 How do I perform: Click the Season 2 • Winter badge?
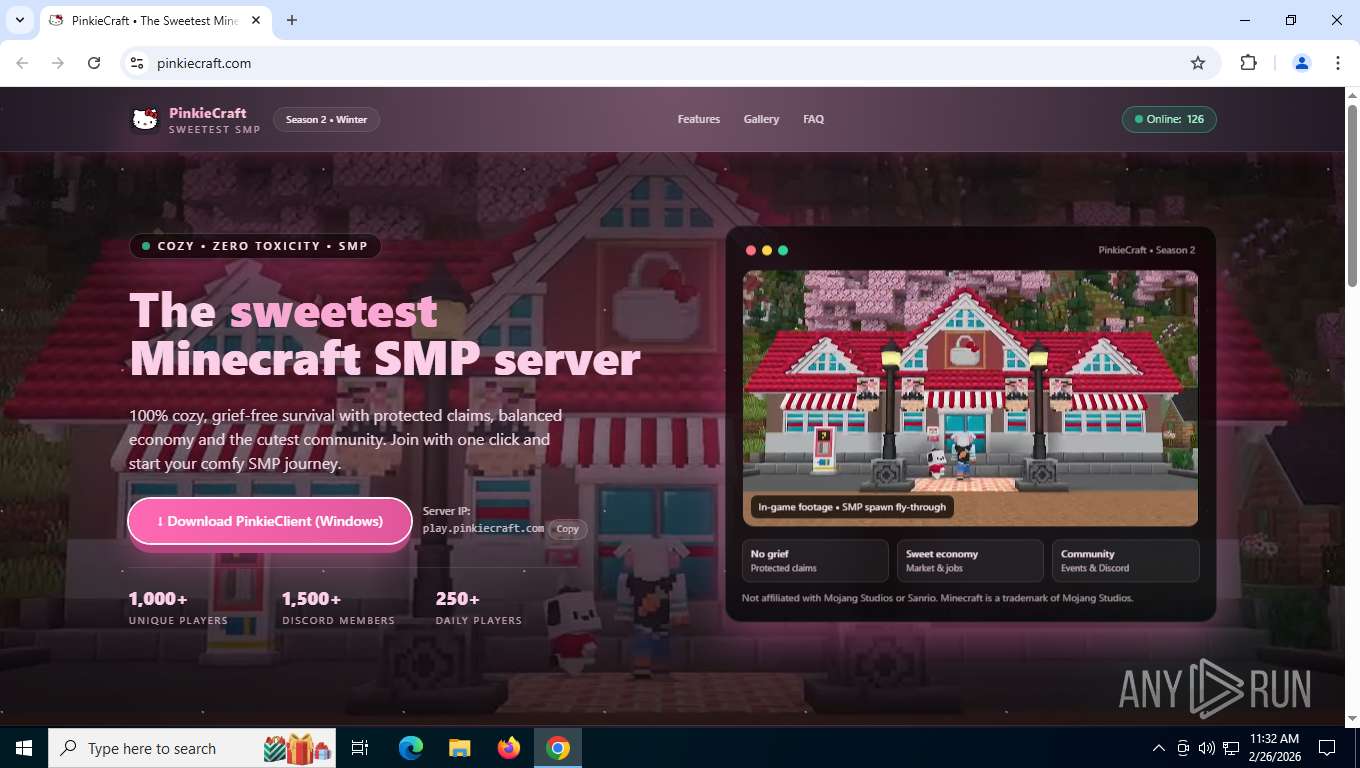[x=326, y=120]
